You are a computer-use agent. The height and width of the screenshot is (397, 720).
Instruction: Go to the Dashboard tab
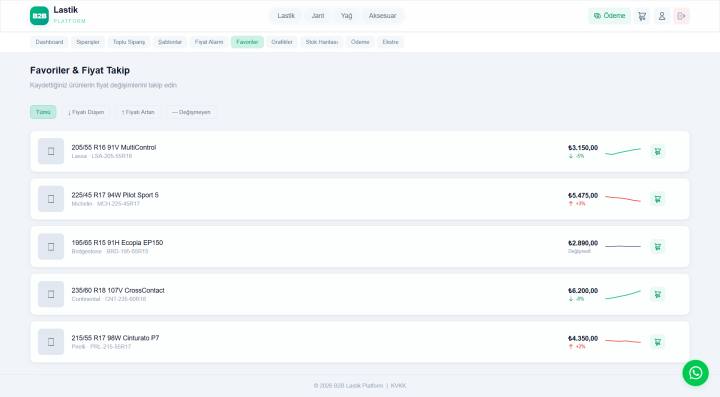tap(49, 42)
